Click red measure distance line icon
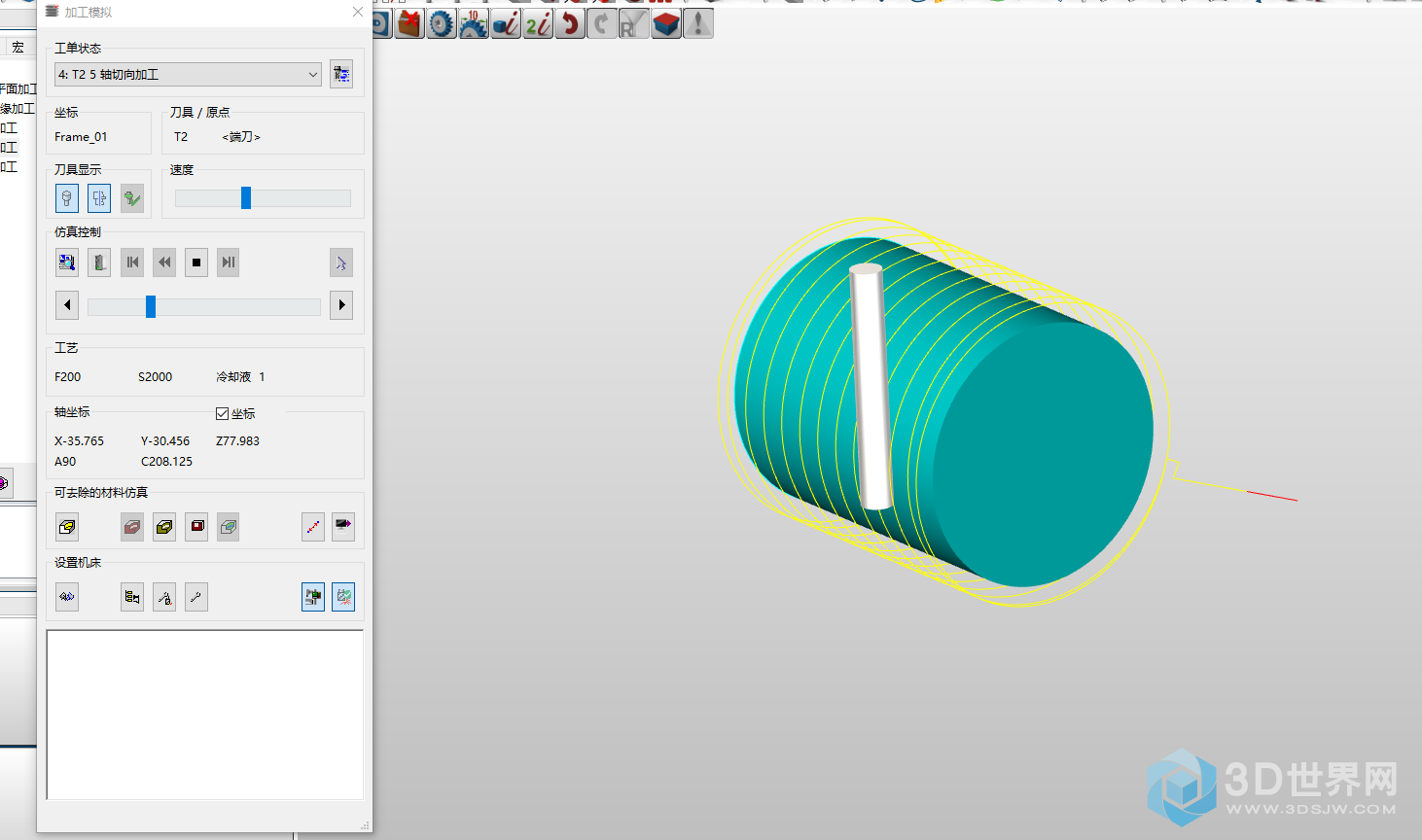Image resolution: width=1422 pixels, height=840 pixels. coord(313,527)
